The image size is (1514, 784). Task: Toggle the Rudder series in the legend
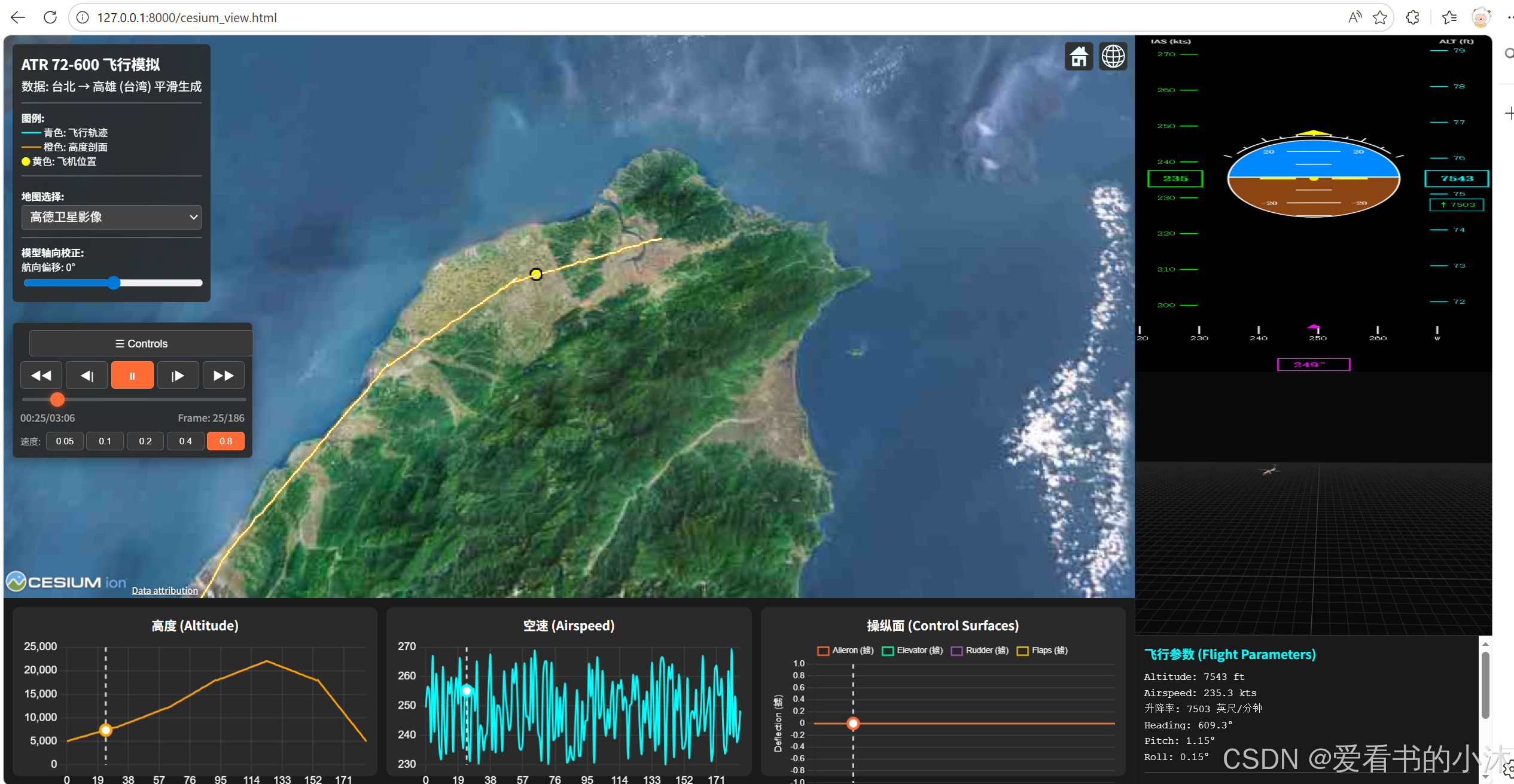(x=980, y=651)
